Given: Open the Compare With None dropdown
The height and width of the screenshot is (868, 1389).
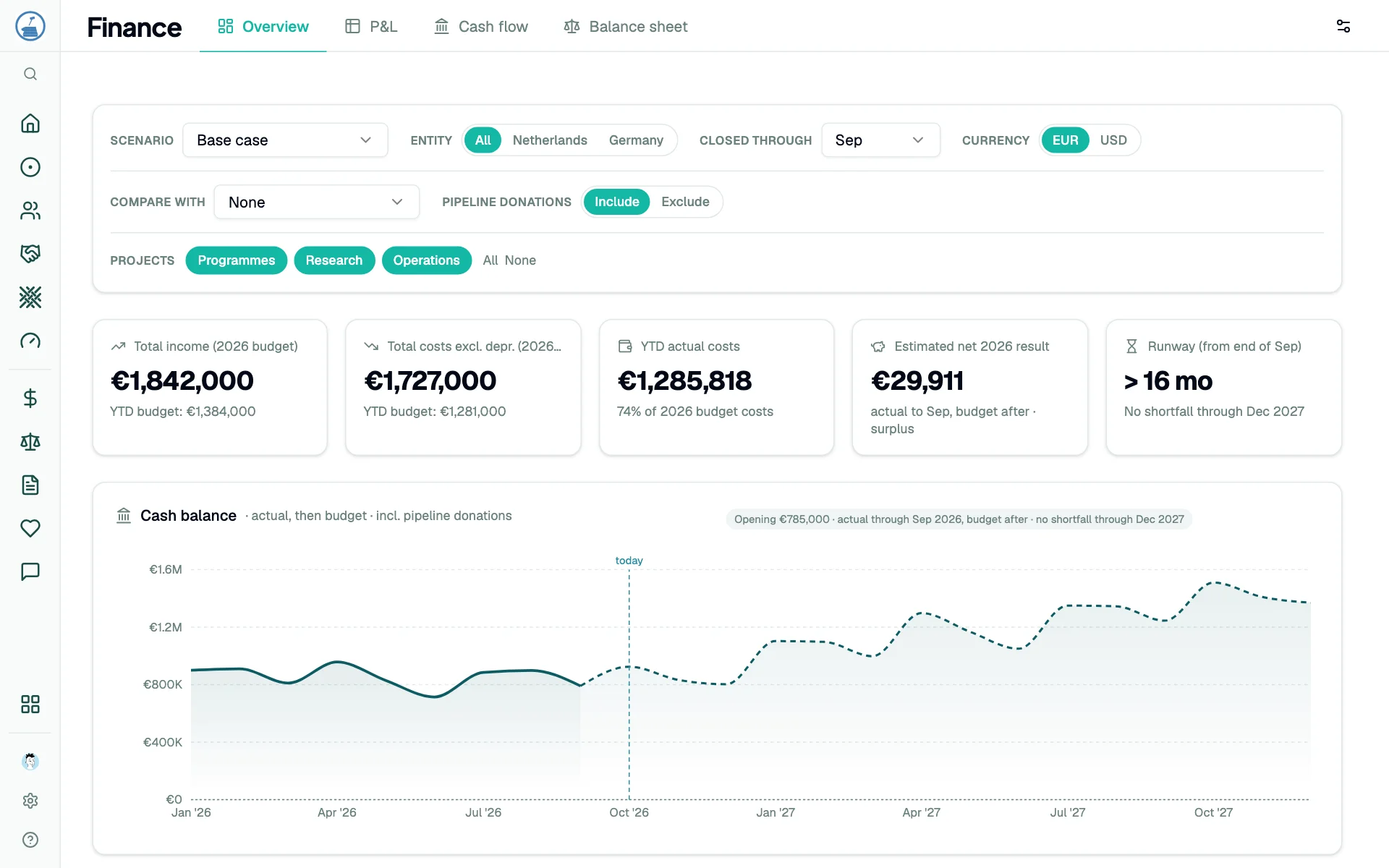Looking at the screenshot, I should 317,202.
